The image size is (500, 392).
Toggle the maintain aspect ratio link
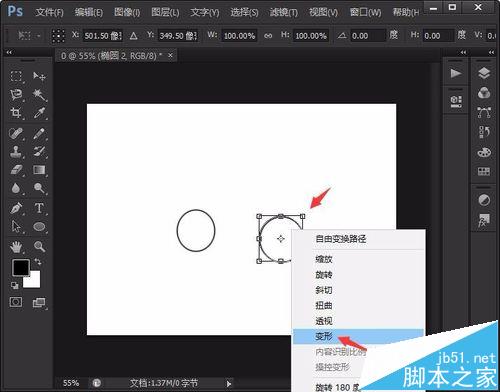[268, 36]
